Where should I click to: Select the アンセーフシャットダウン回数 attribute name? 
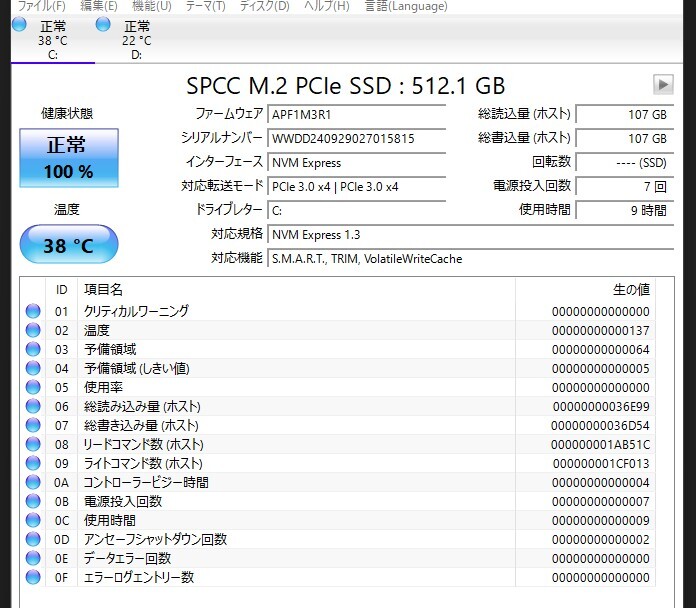(x=155, y=539)
